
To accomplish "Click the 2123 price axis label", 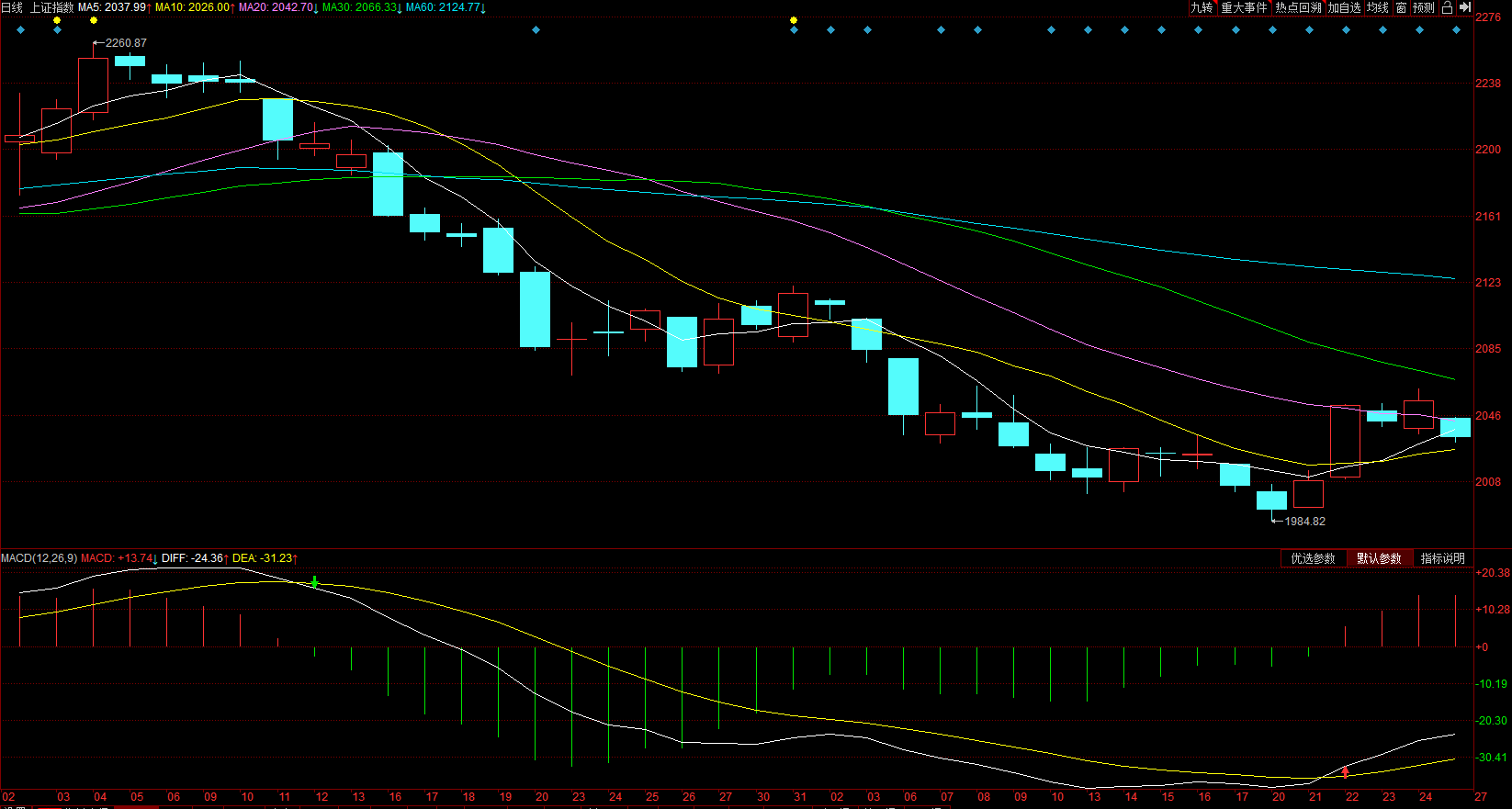I will coord(1488,283).
